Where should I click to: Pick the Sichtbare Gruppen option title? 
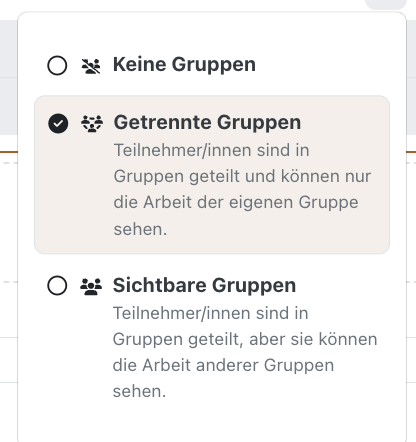click(x=204, y=285)
